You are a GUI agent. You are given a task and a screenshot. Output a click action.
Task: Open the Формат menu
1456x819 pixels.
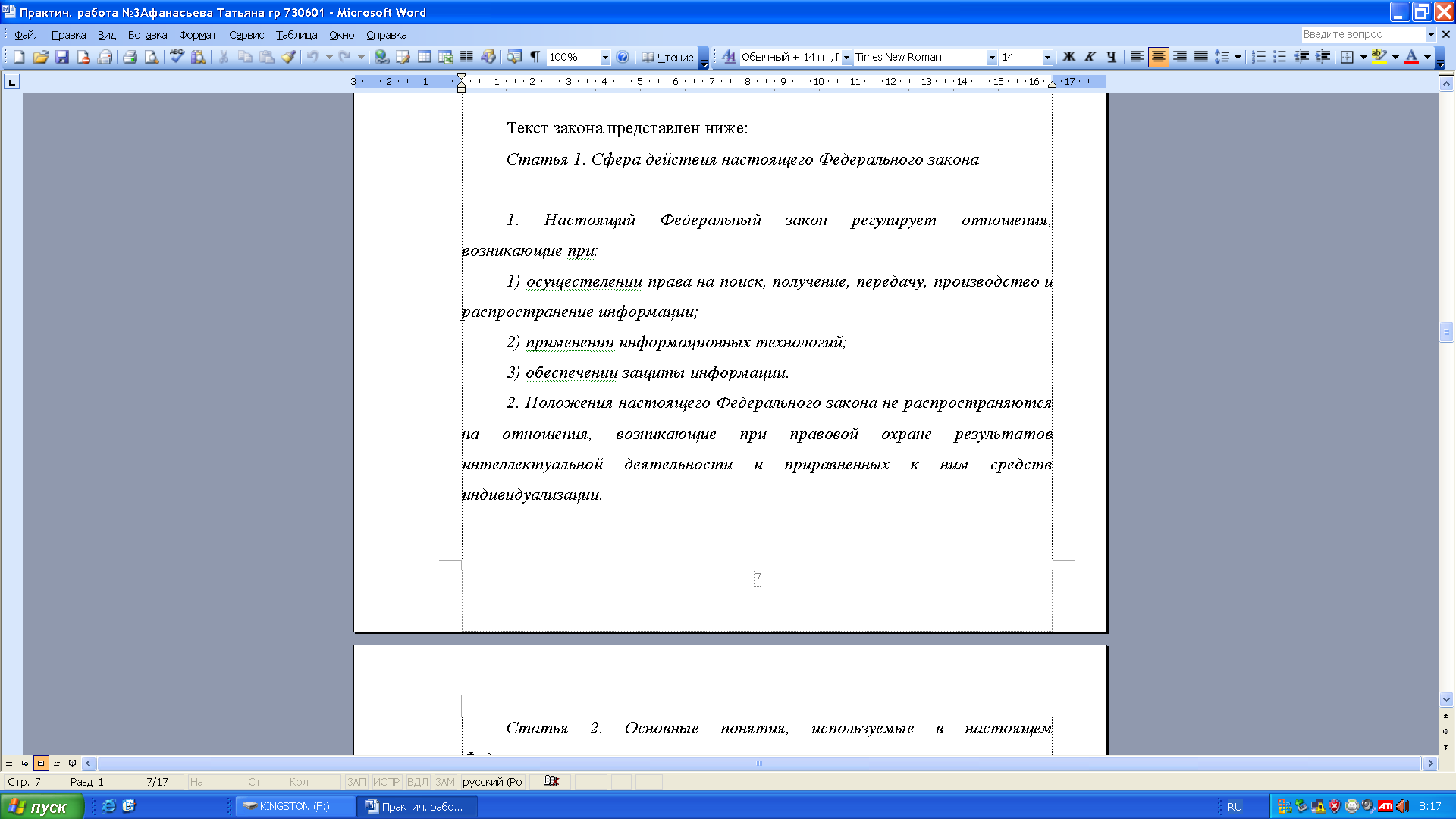point(198,35)
